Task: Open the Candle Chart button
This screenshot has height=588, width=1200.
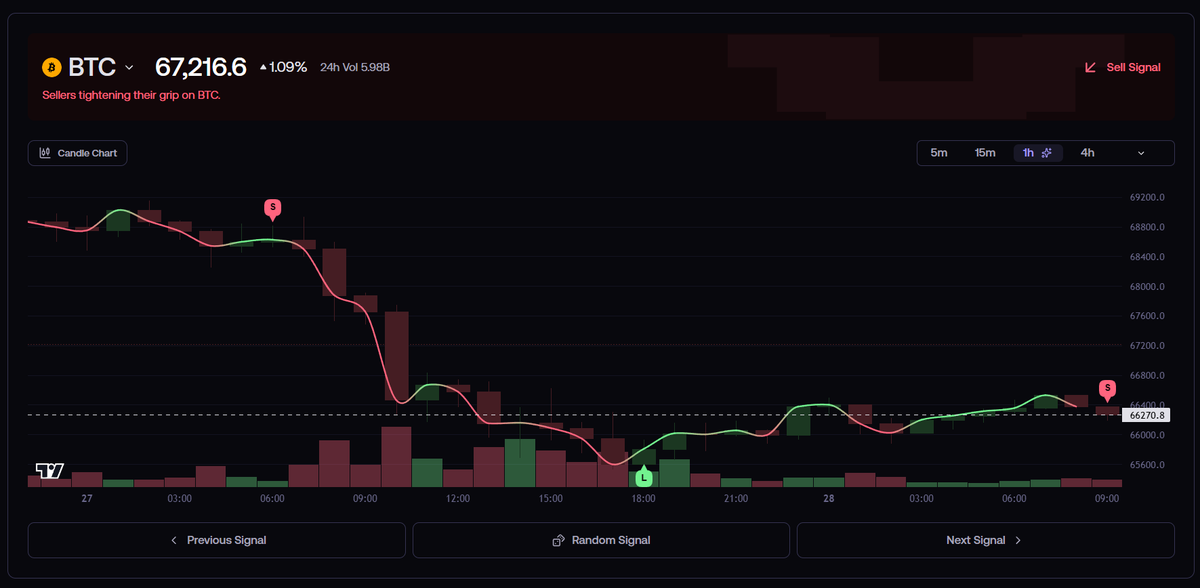Action: point(78,153)
